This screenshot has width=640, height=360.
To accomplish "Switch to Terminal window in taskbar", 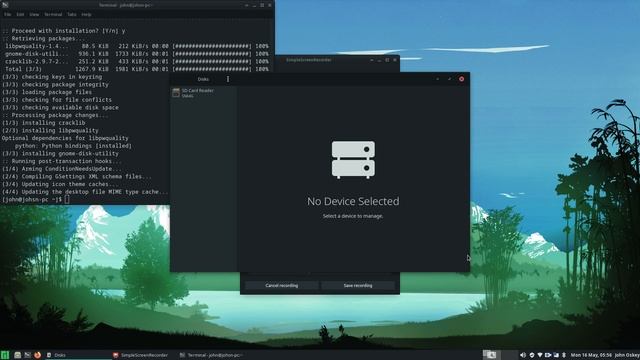I will [x=211, y=355].
